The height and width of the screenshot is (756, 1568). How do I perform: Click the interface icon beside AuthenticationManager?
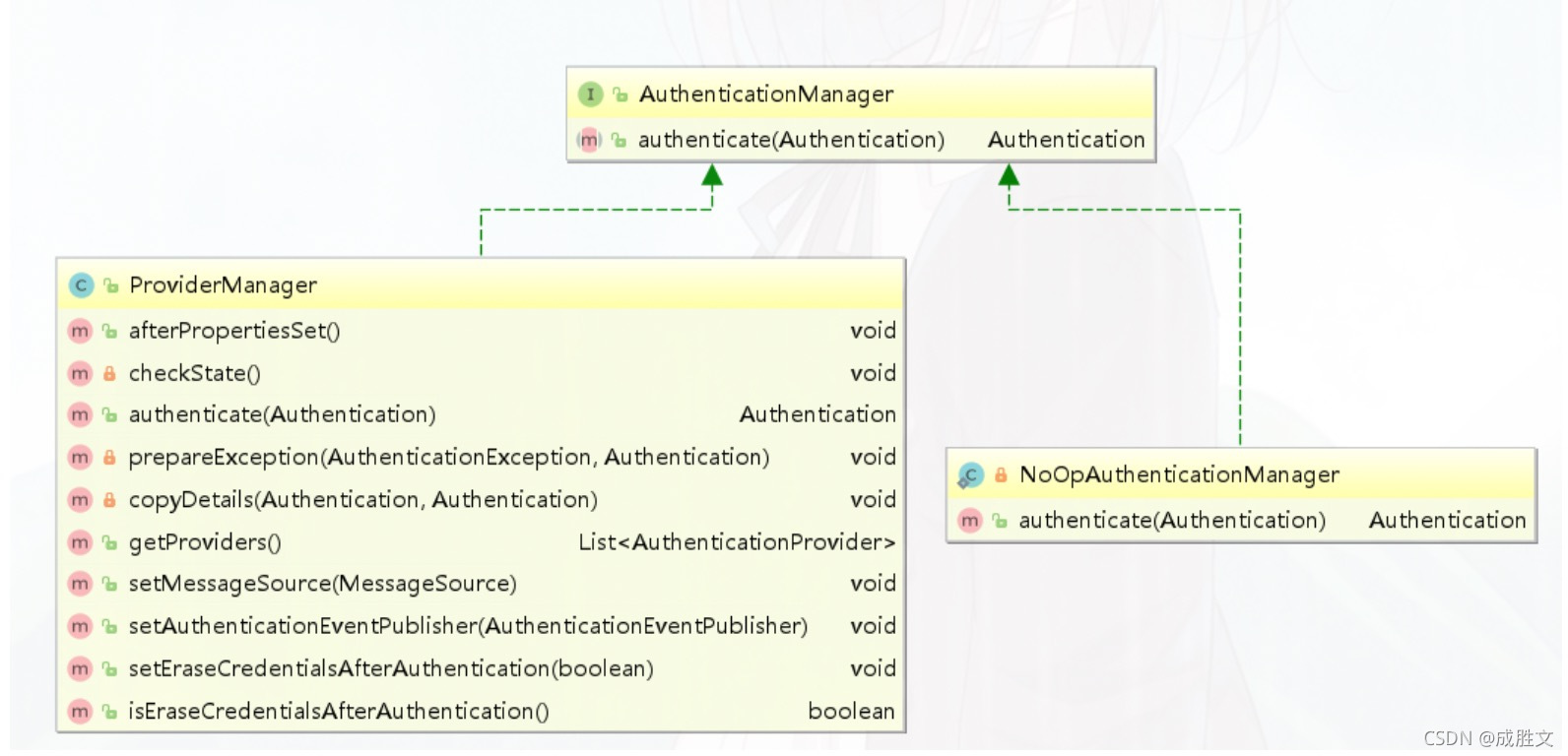point(589,94)
